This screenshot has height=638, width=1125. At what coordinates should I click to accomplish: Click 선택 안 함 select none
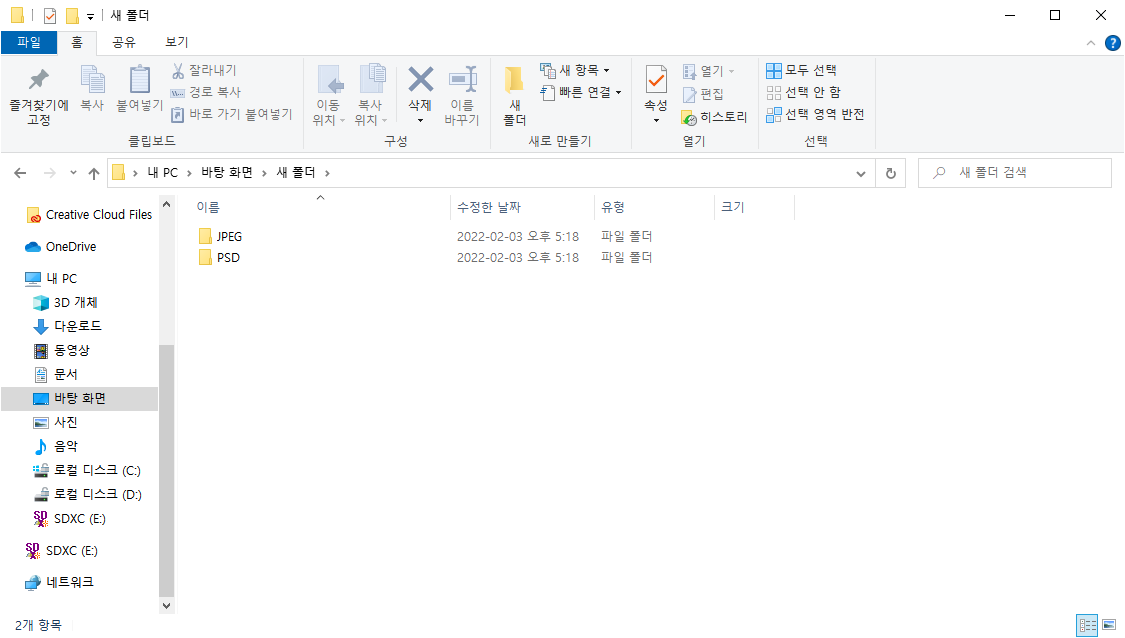tap(804, 93)
